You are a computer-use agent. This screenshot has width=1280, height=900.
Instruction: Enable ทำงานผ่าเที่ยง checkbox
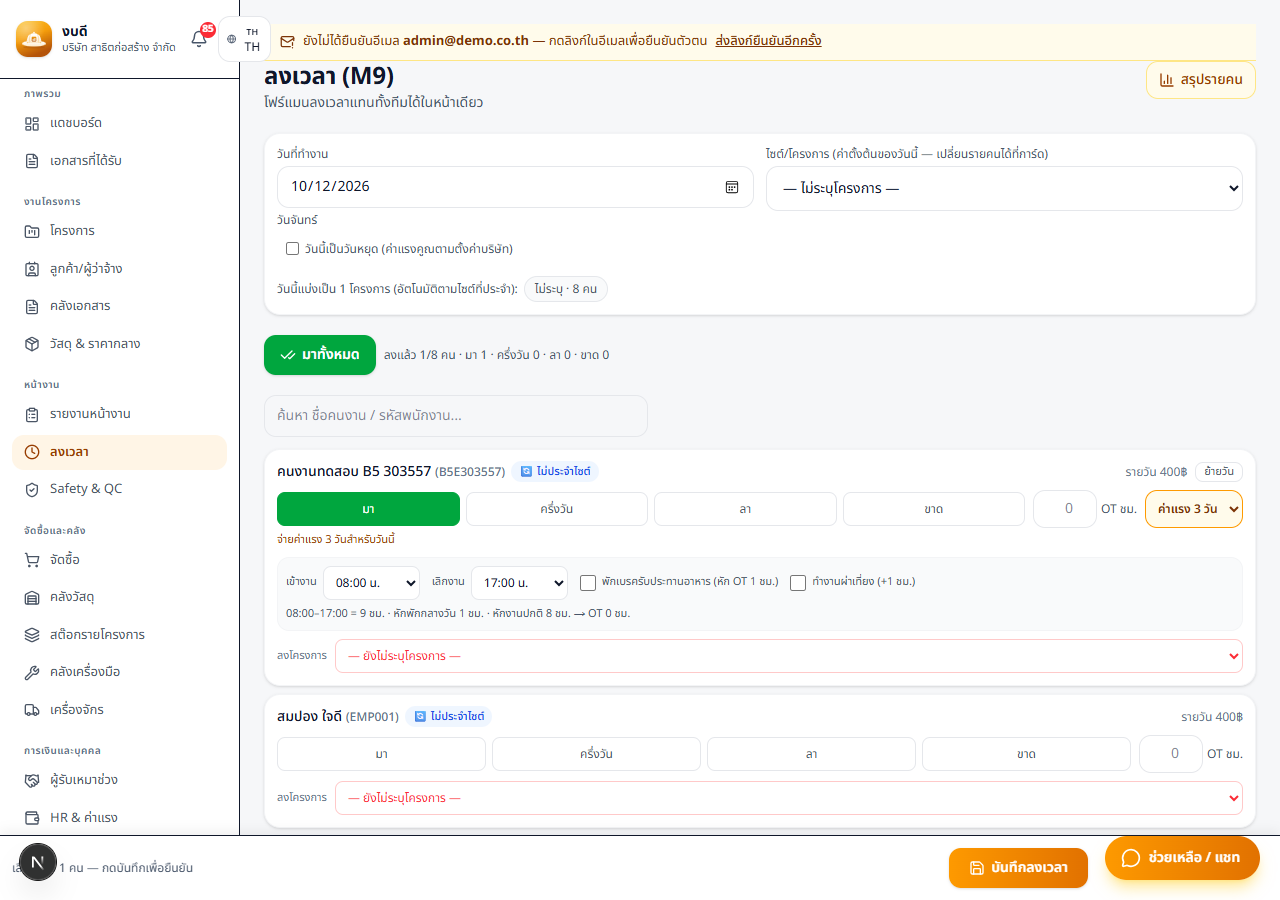(798, 583)
